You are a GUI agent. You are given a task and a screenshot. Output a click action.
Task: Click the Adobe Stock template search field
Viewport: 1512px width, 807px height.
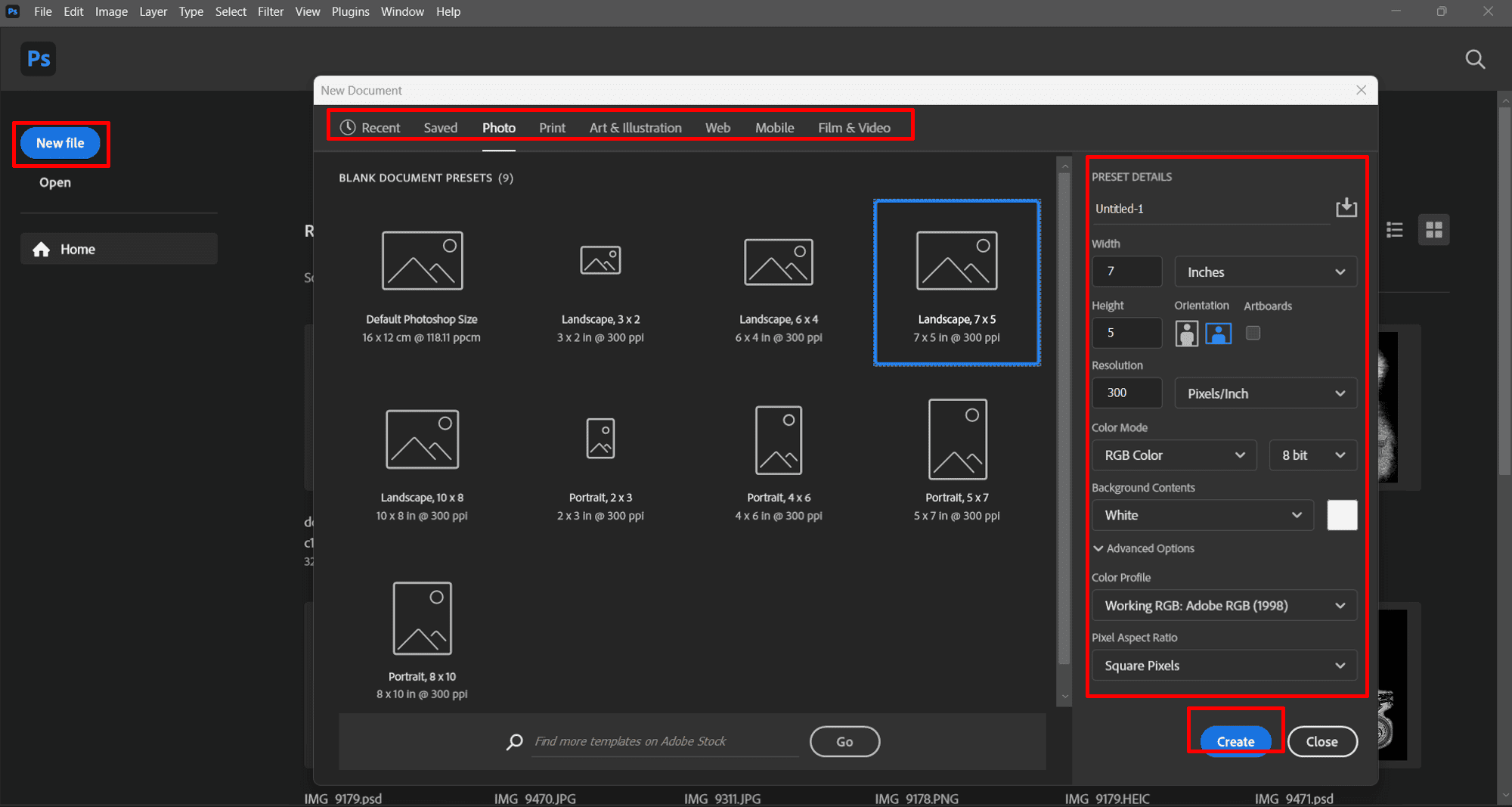[x=665, y=741]
